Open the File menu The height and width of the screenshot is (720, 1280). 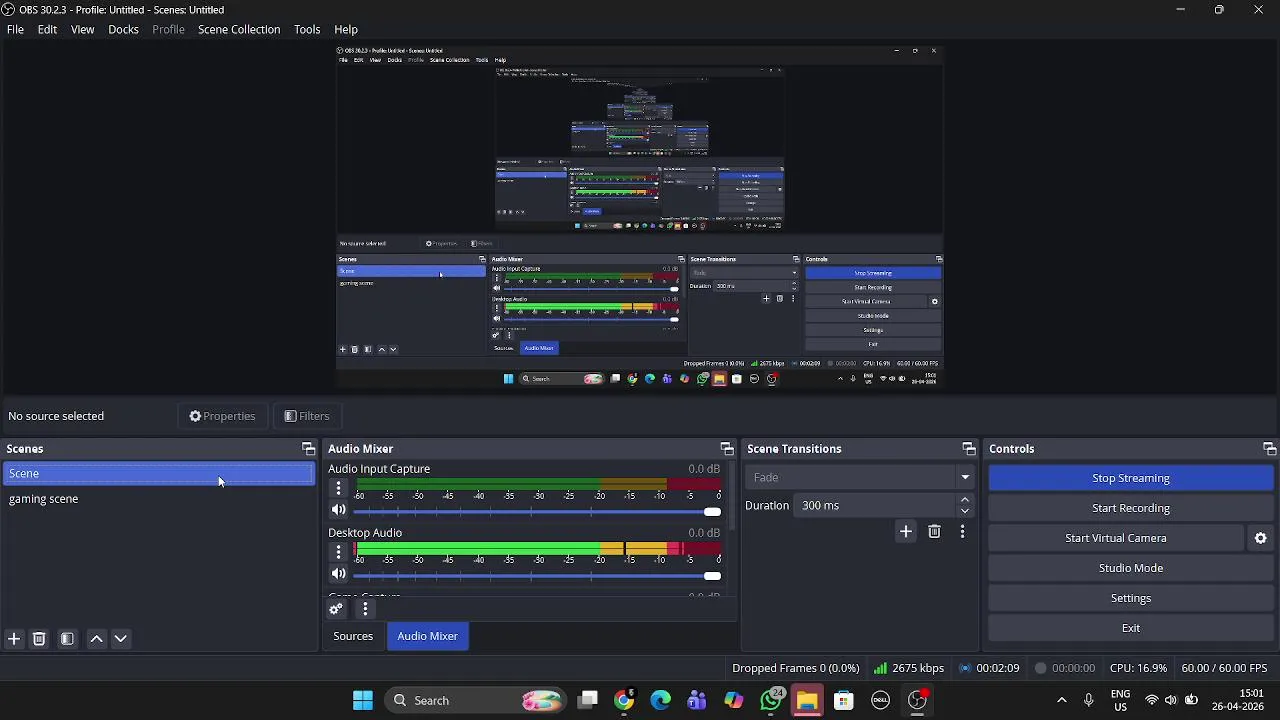tap(15, 29)
